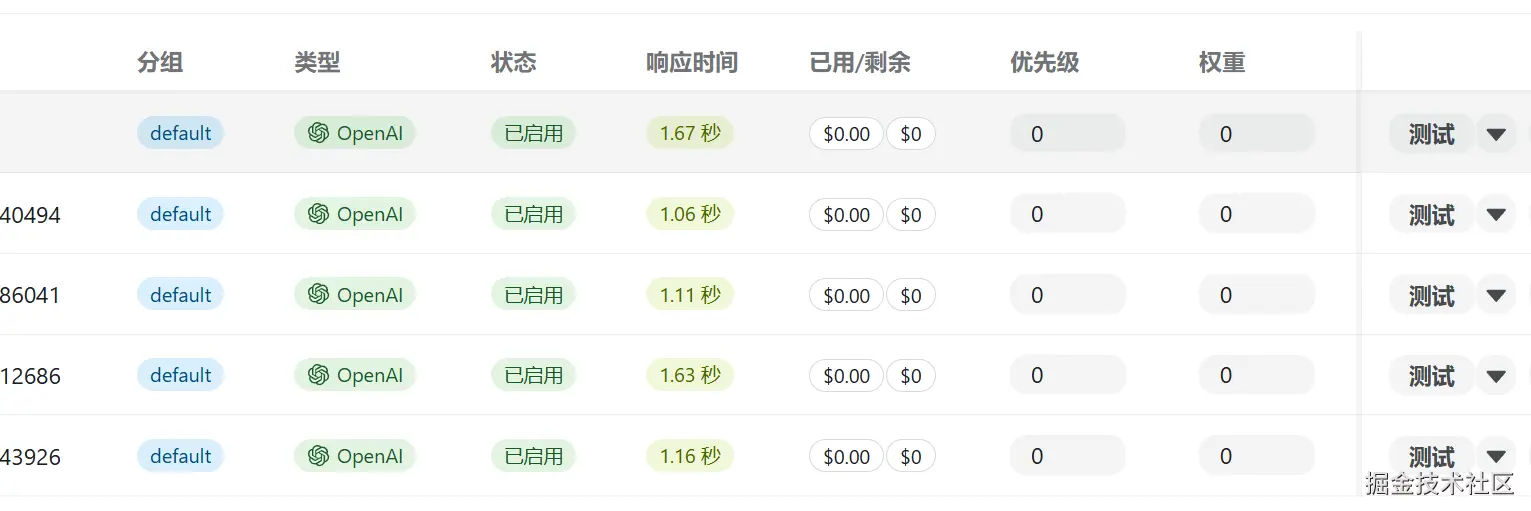Image resolution: width=1531 pixels, height=511 pixels.
Task: Sort by 响应时间 column header
Action: point(691,63)
